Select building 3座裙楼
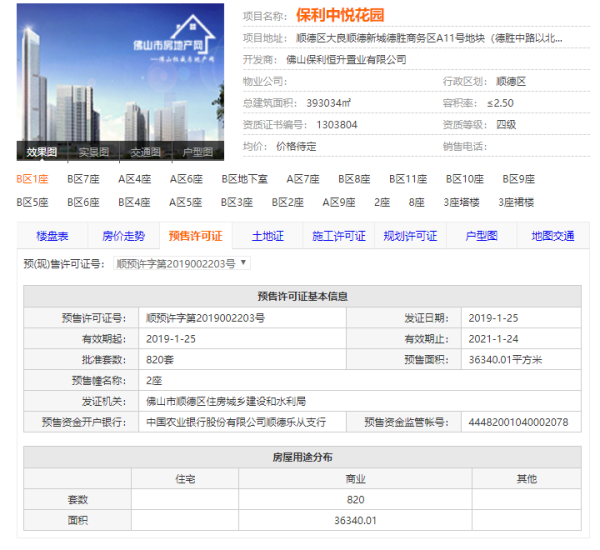 tap(516, 202)
